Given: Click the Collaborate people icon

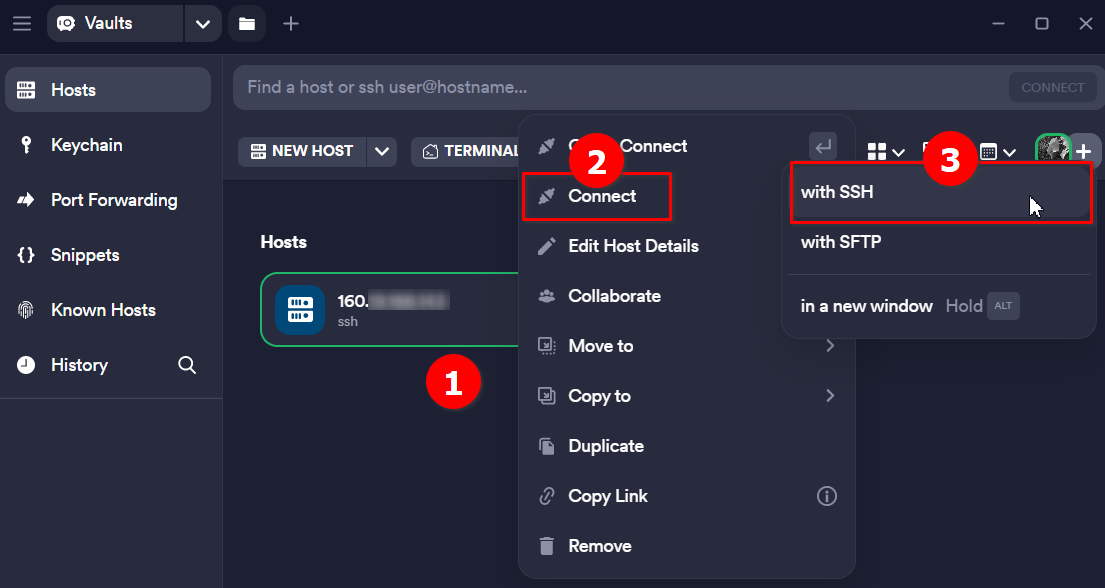Looking at the screenshot, I should [x=546, y=296].
